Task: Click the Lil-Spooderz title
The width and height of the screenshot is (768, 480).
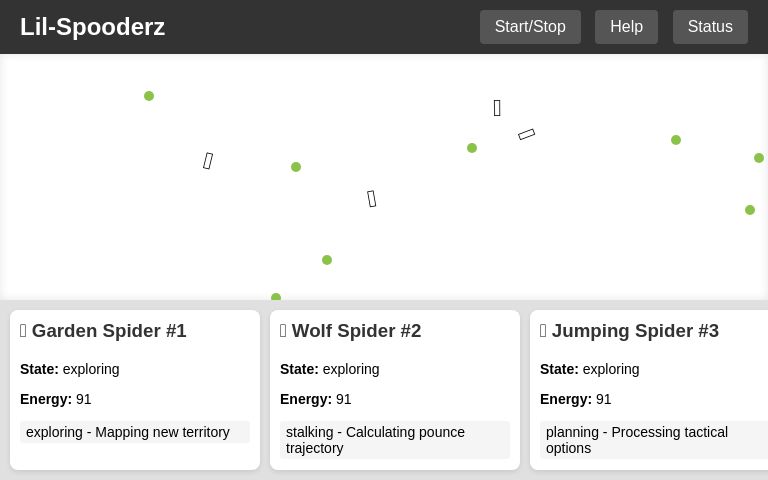Action: (92, 27)
